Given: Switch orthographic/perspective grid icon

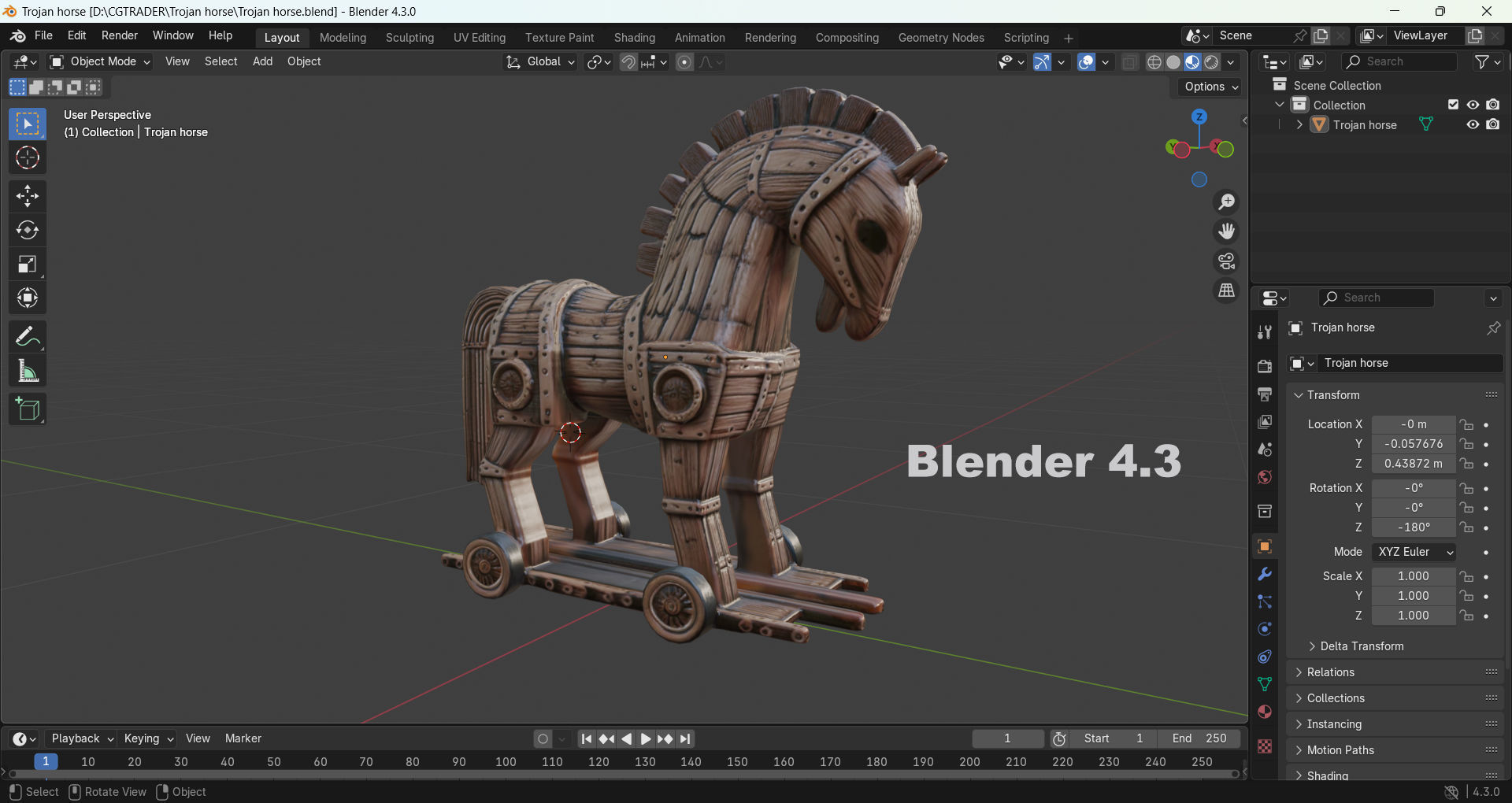Looking at the screenshot, I should (x=1226, y=290).
